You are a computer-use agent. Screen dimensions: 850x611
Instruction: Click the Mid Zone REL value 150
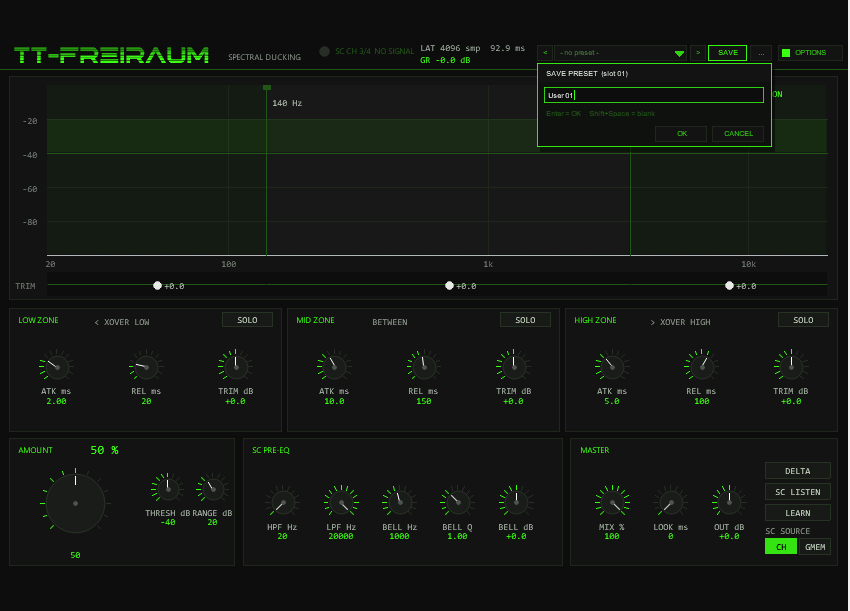pos(424,401)
